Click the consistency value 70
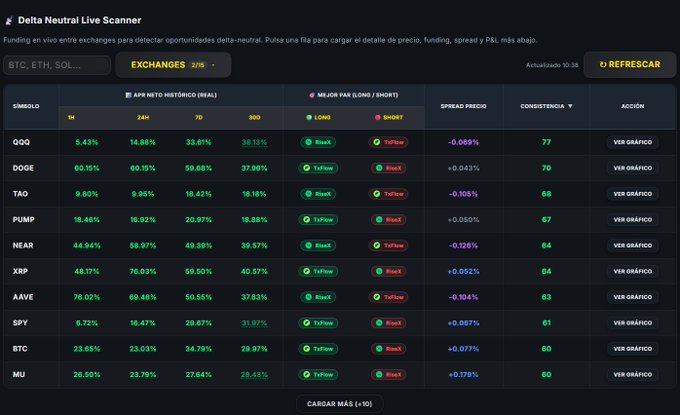The width and height of the screenshot is (680, 415). tap(546, 168)
